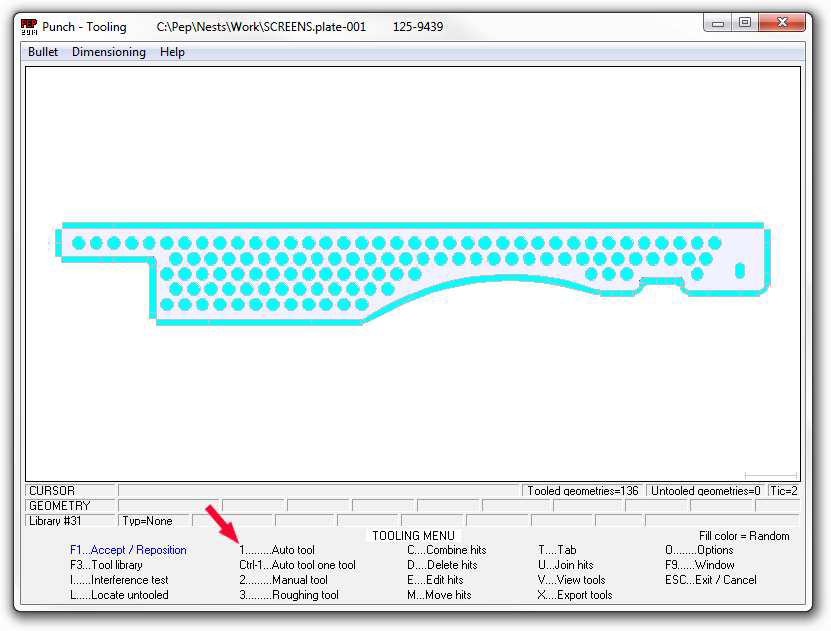Select the Roughing tool command
This screenshot has height=631, width=831.
pyautogui.click(x=289, y=595)
